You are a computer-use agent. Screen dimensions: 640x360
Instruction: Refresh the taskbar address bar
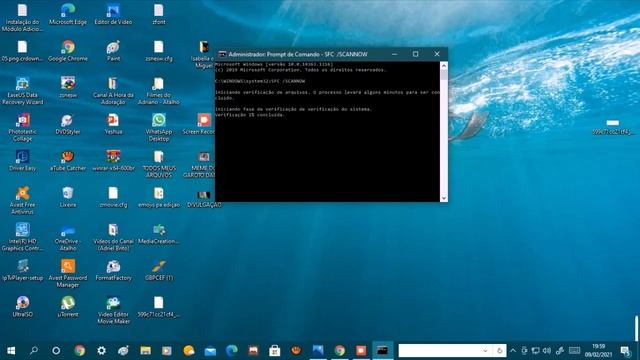tap(499, 351)
